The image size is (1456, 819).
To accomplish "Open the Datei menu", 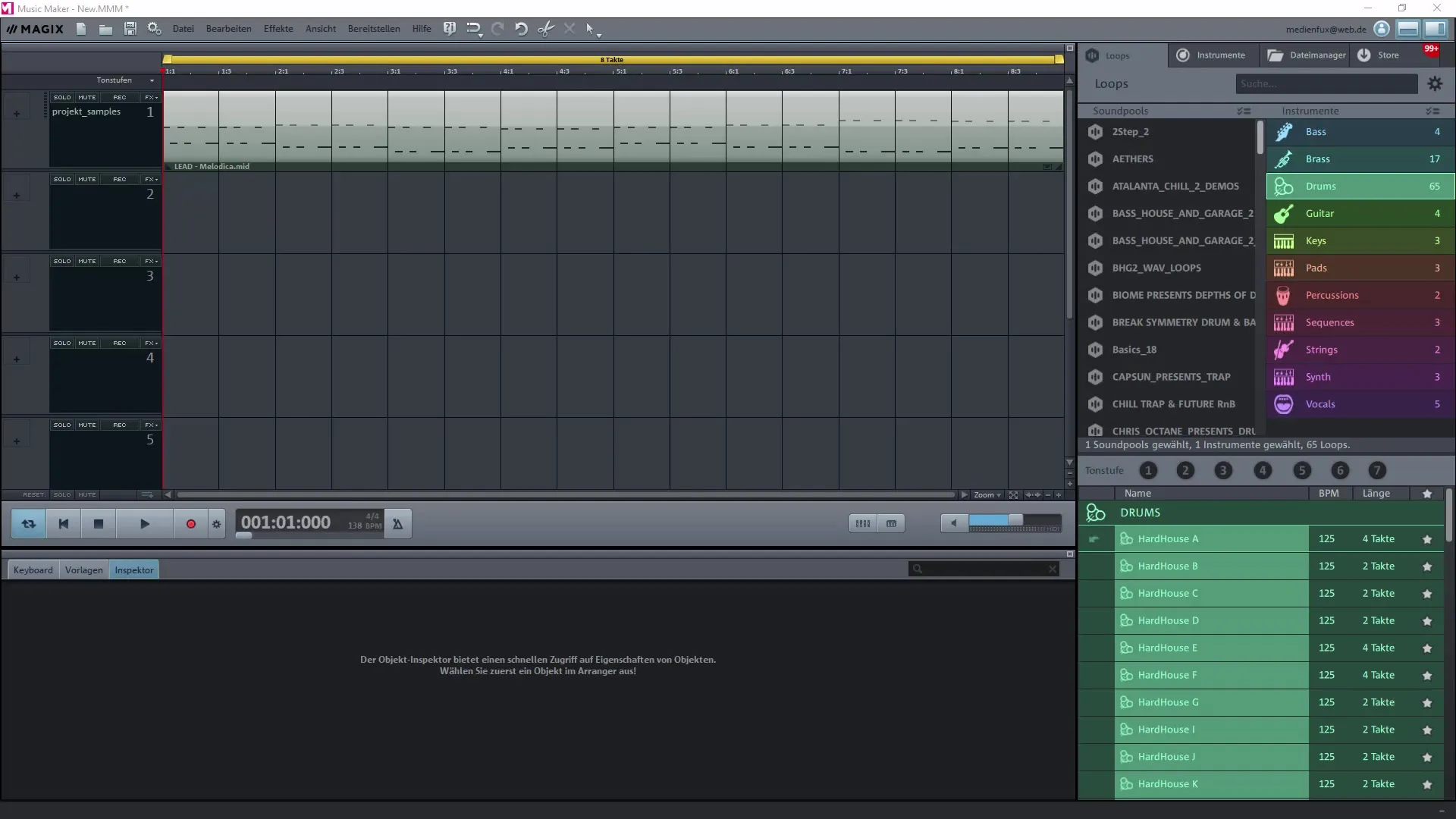I will click(184, 29).
